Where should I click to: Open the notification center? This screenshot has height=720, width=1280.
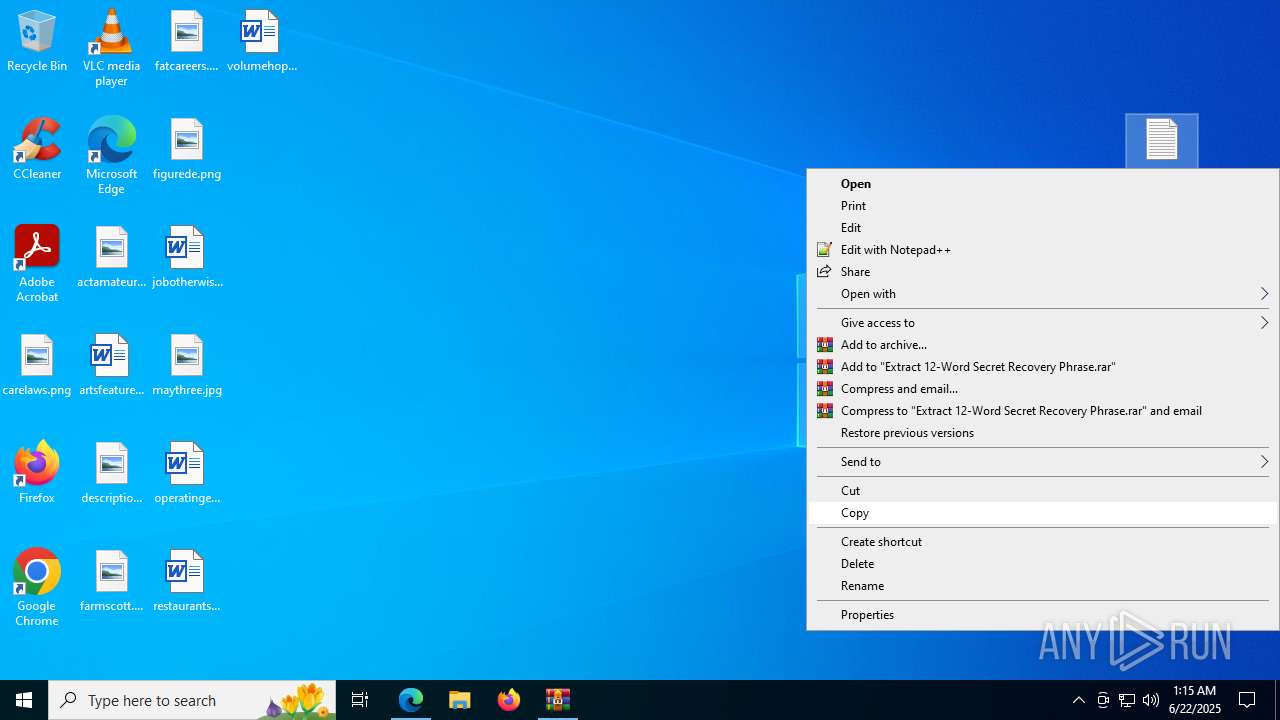tap(1248, 700)
